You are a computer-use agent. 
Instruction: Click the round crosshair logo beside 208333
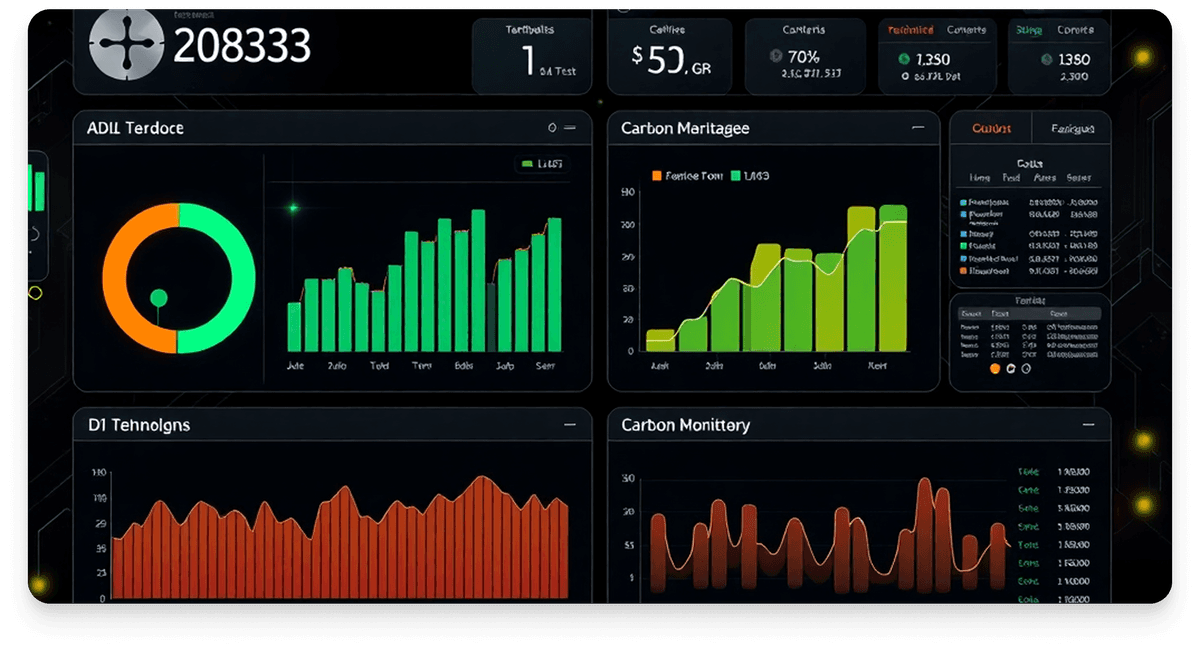point(125,43)
